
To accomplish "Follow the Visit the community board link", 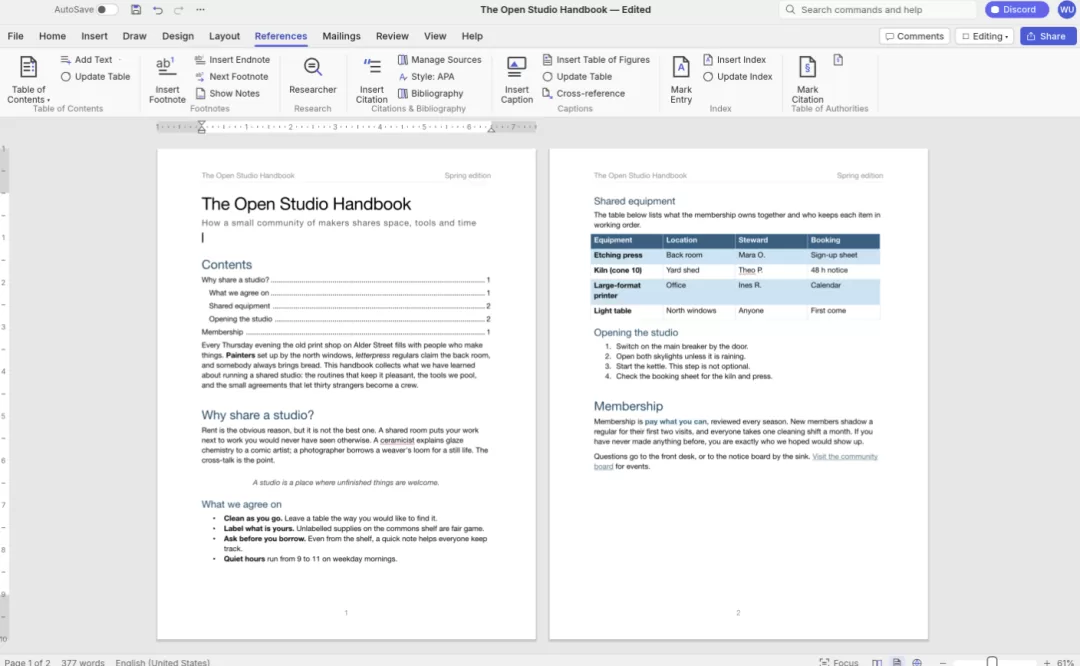I will pos(736,461).
